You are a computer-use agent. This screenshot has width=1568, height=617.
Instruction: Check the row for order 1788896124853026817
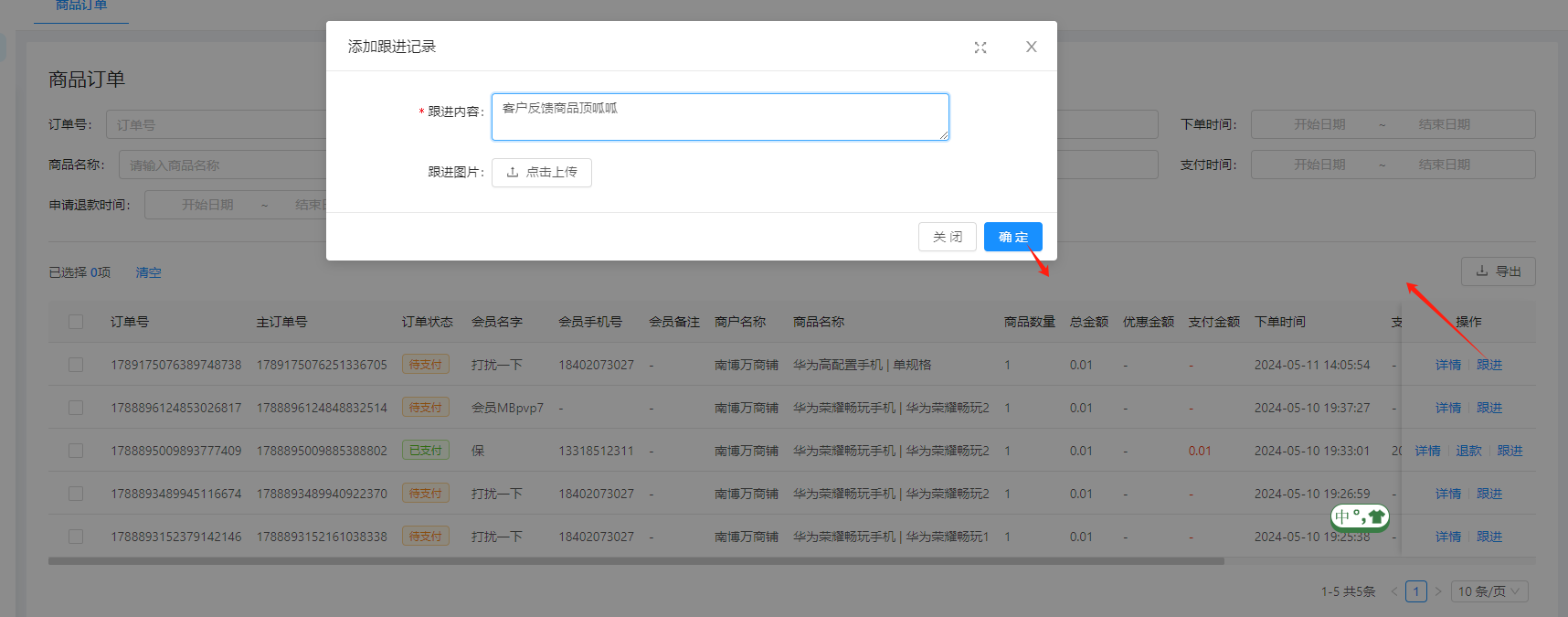(x=76, y=408)
